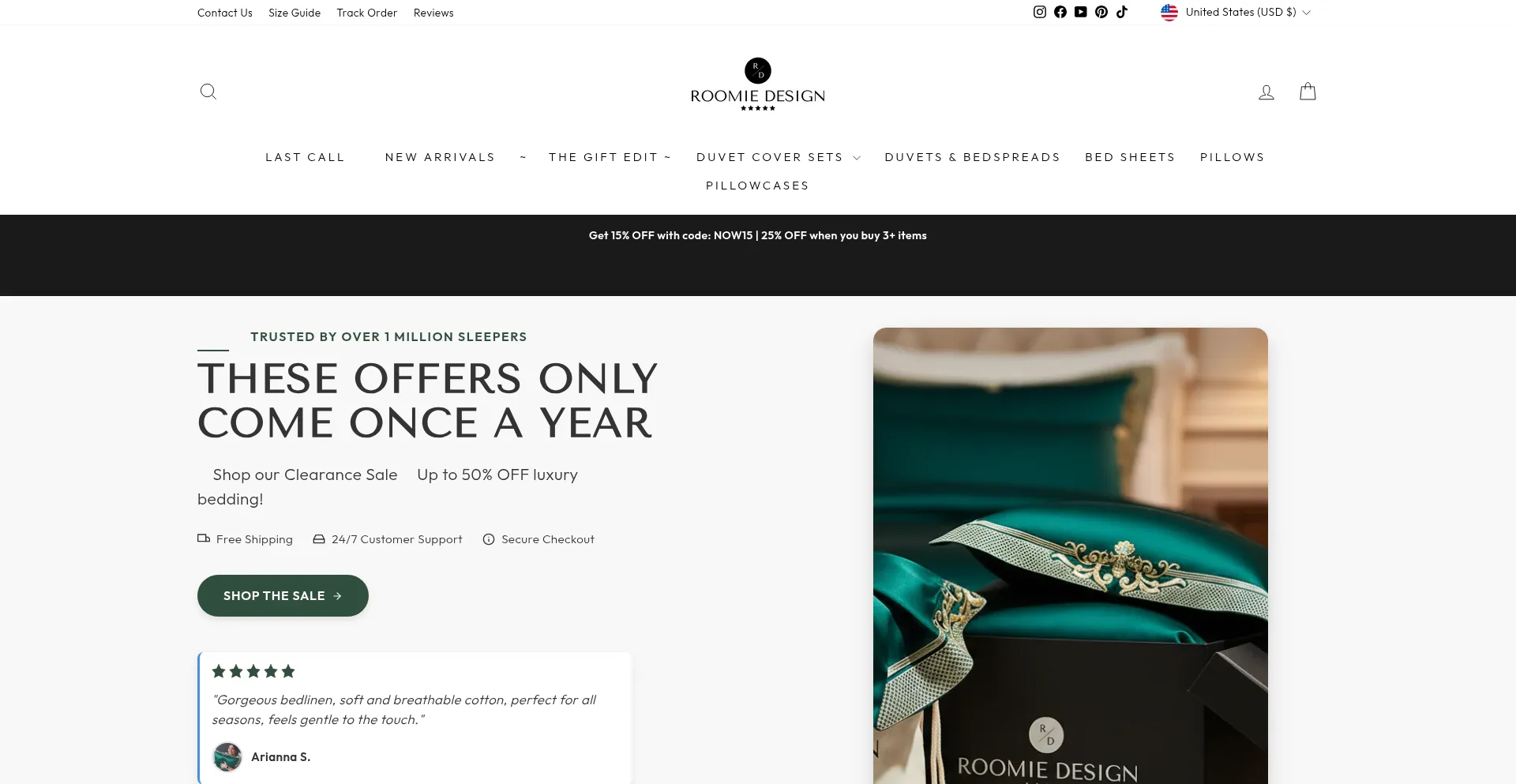Open the YouTube channel icon
This screenshot has width=1516, height=784.
pos(1081,12)
